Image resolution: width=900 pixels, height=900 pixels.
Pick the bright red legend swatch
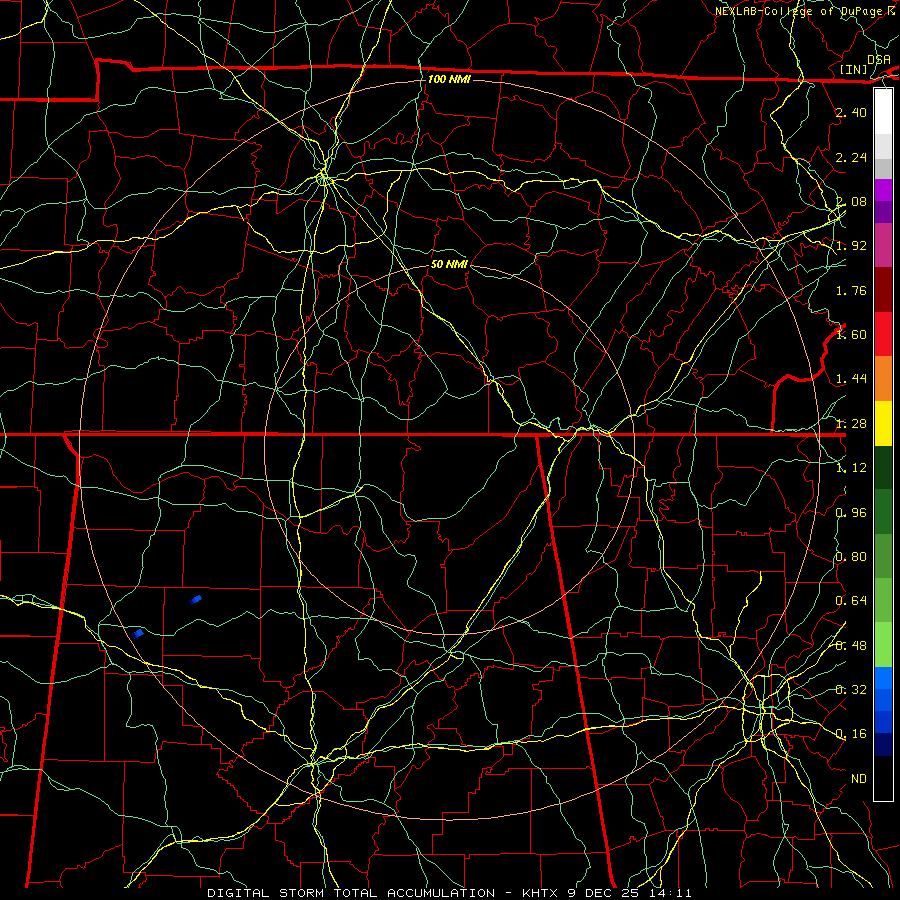(883, 334)
